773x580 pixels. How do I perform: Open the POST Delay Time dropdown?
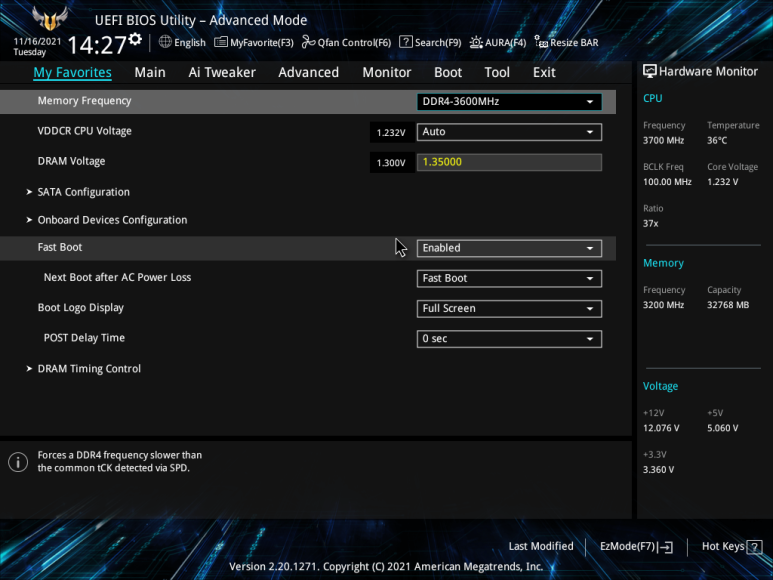[509, 339]
